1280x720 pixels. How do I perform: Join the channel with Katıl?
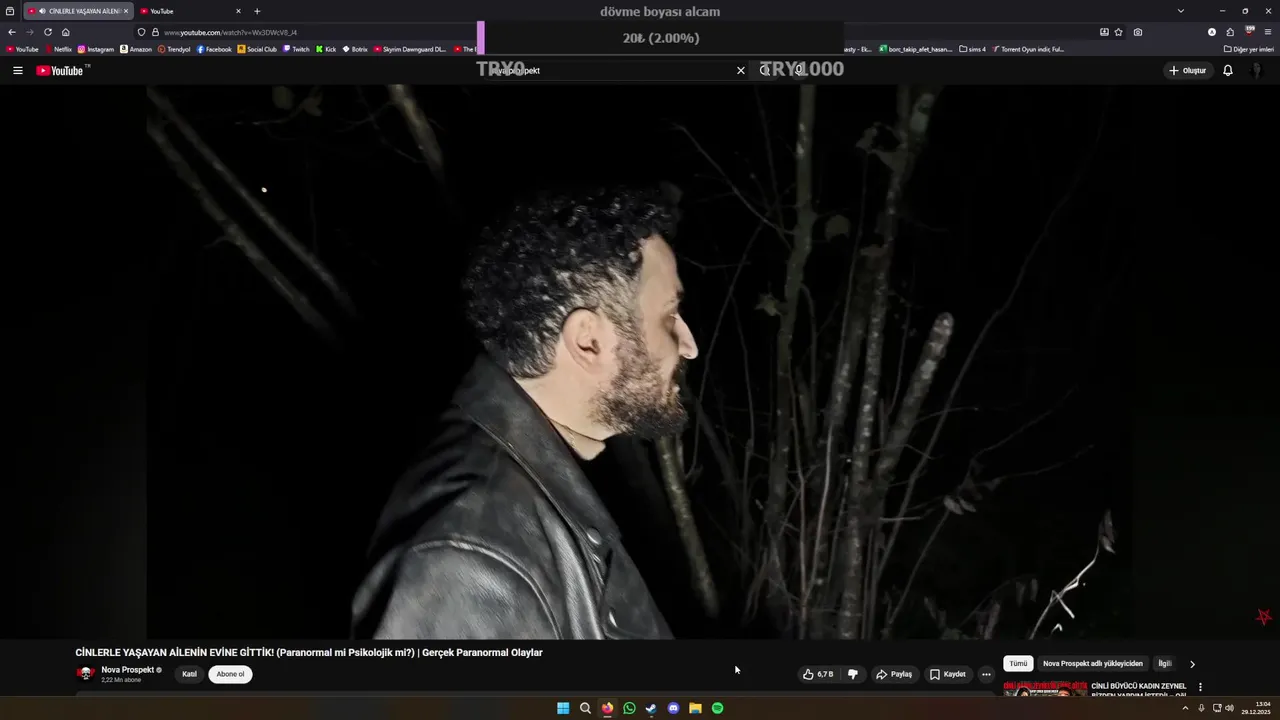(189, 674)
